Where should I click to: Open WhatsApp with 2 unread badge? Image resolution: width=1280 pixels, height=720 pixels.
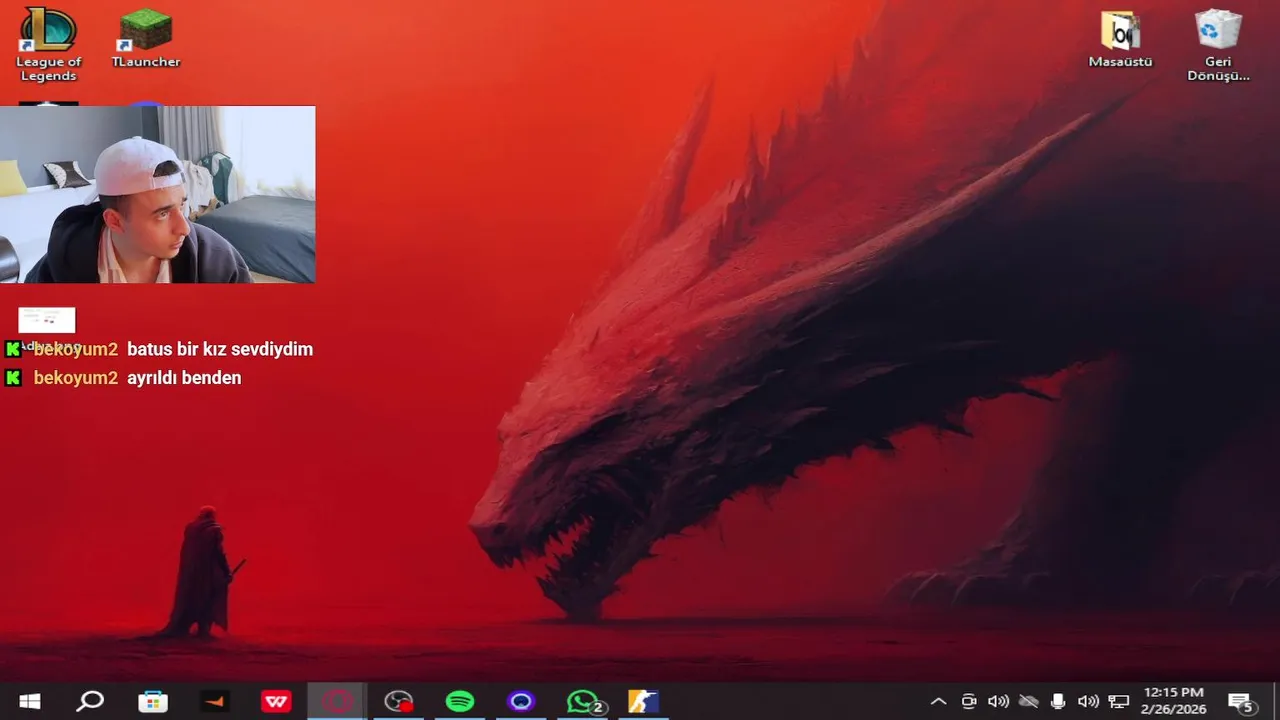point(583,702)
